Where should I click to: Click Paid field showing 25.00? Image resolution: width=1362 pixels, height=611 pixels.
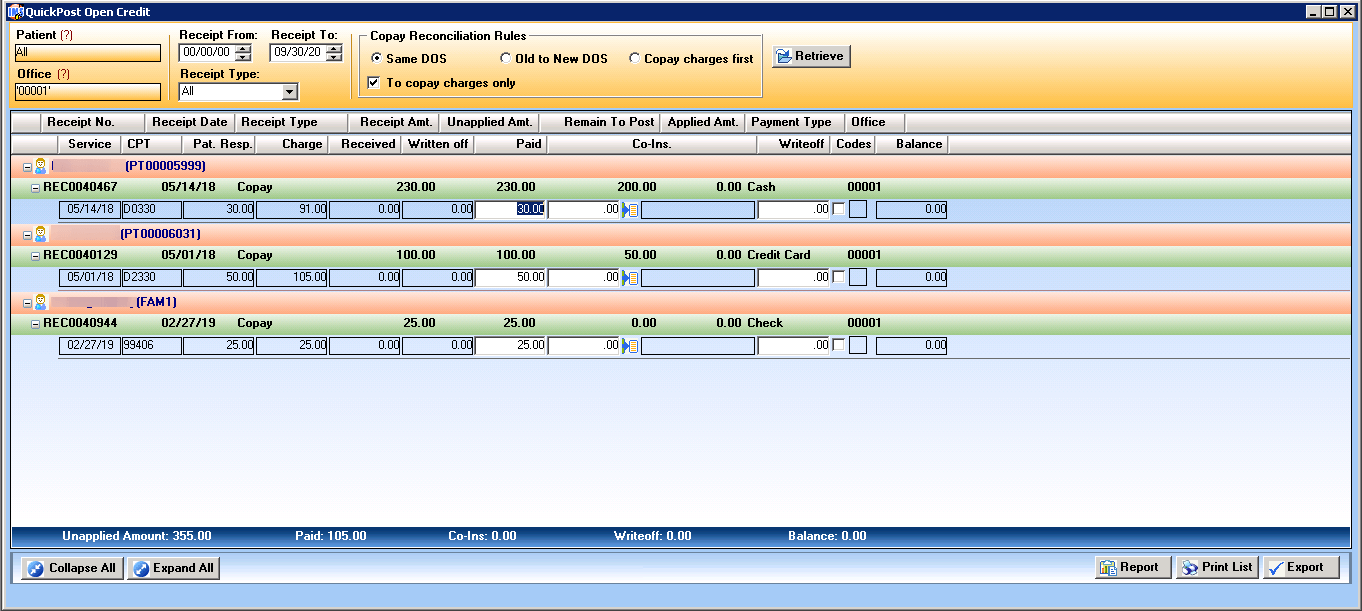pyautogui.click(x=511, y=345)
